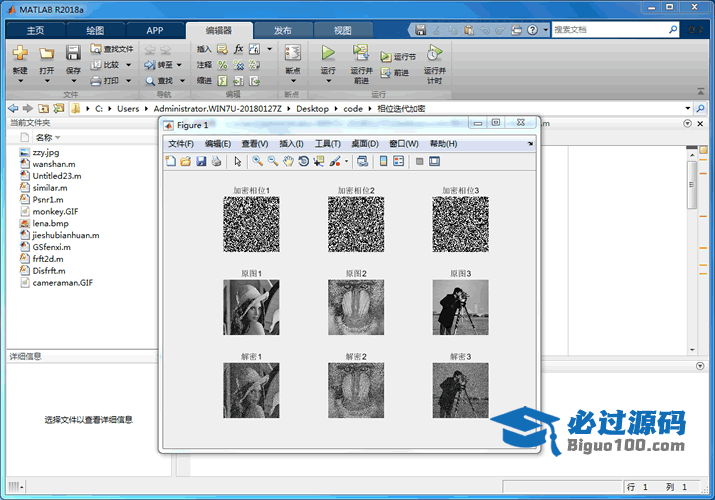Toggle the Edit Plot pointer tool
Image resolution: width=715 pixels, height=500 pixels.
238,161
